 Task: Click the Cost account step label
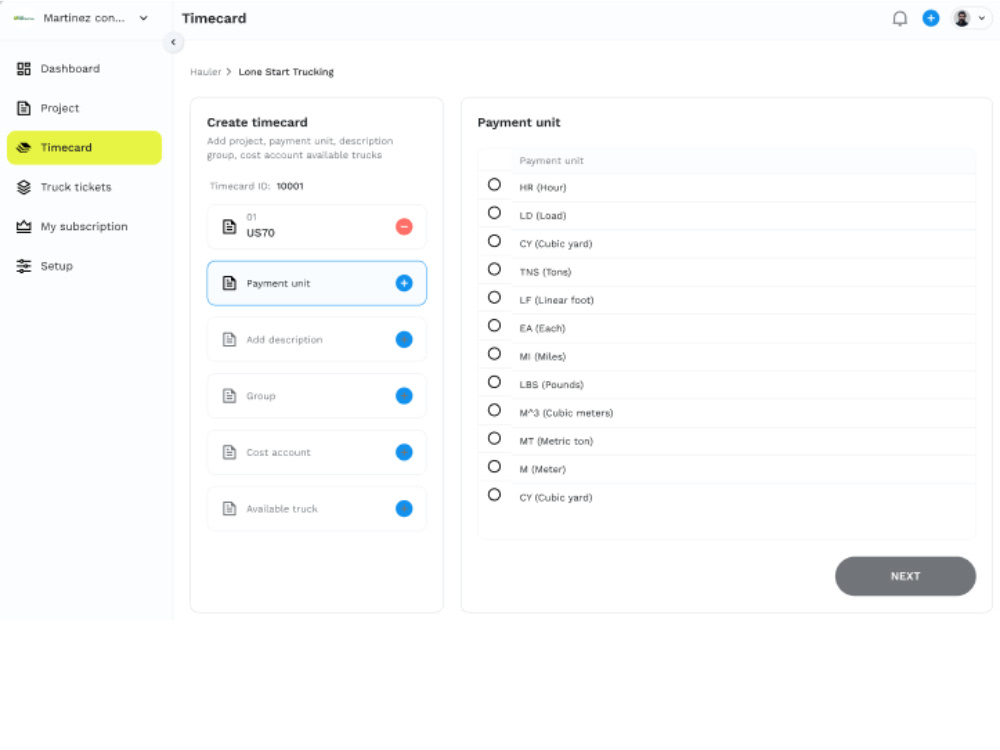[x=278, y=453]
